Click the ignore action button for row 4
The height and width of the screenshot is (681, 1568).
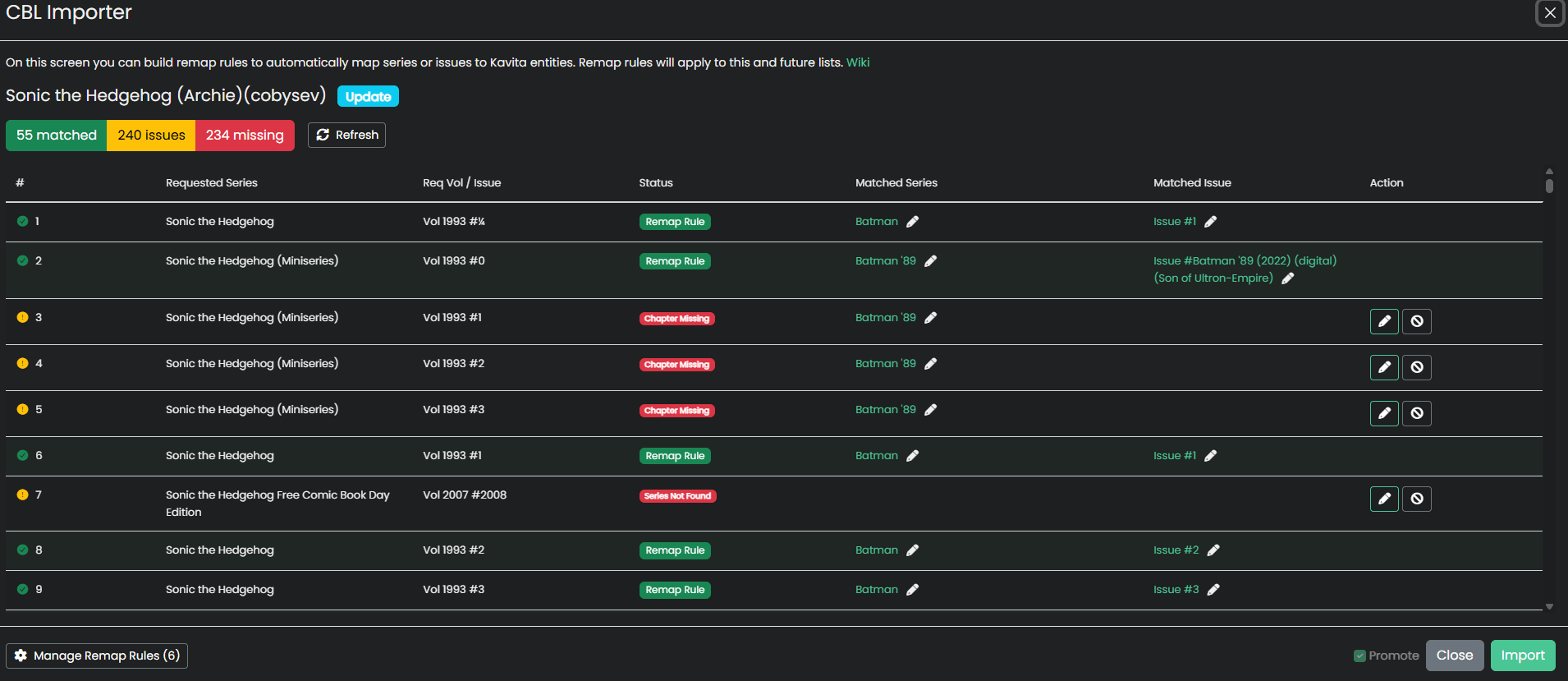tap(1417, 367)
